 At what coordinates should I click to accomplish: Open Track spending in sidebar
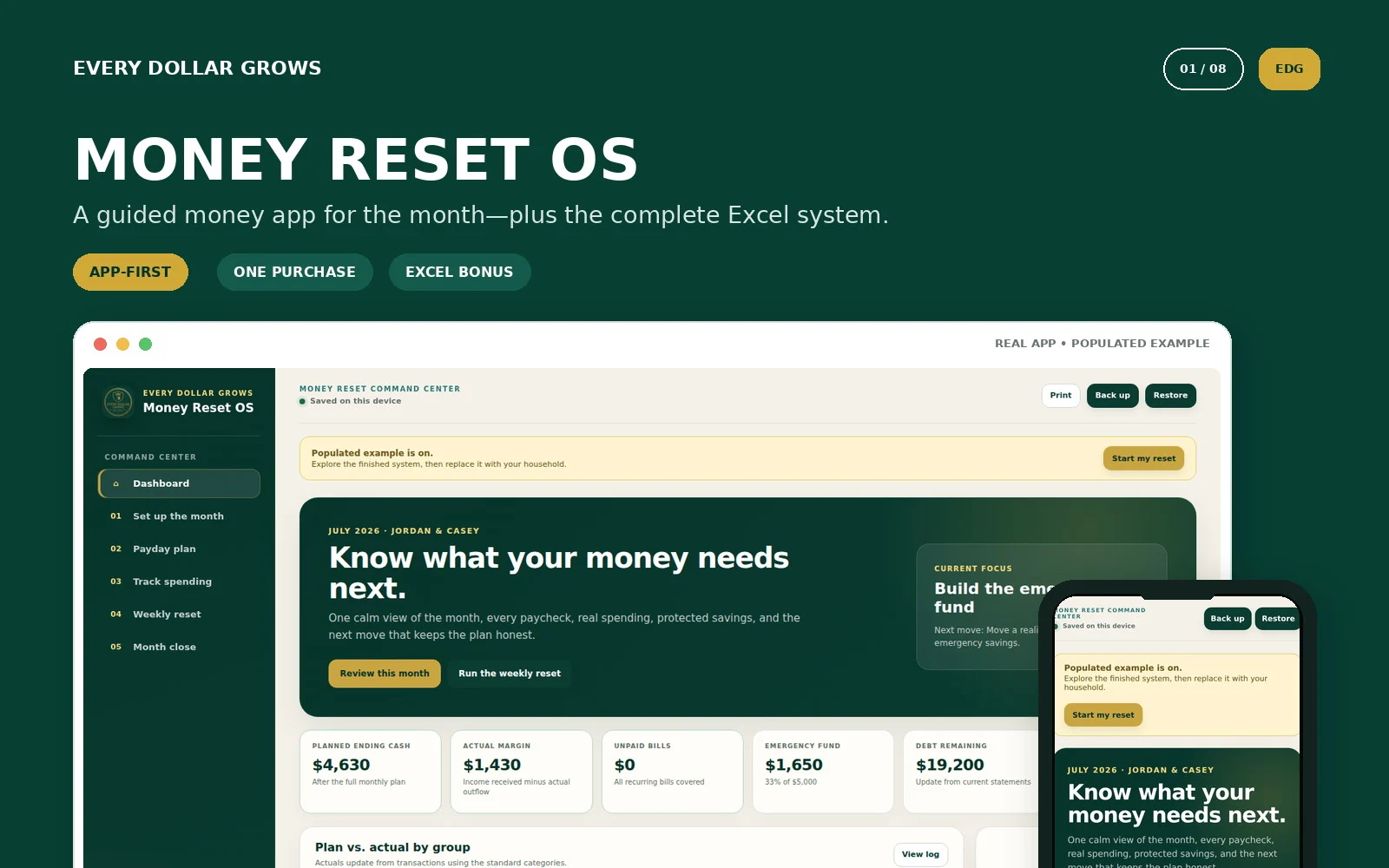[179, 582]
